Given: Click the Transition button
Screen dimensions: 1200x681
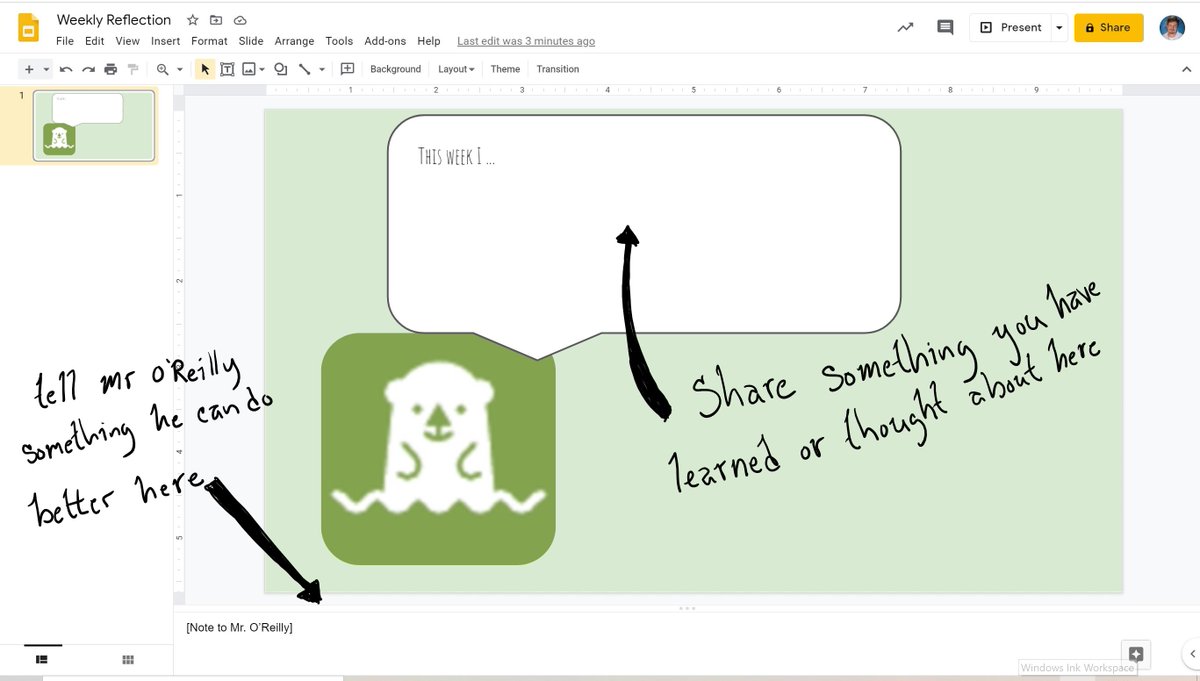Looking at the screenshot, I should point(557,69).
